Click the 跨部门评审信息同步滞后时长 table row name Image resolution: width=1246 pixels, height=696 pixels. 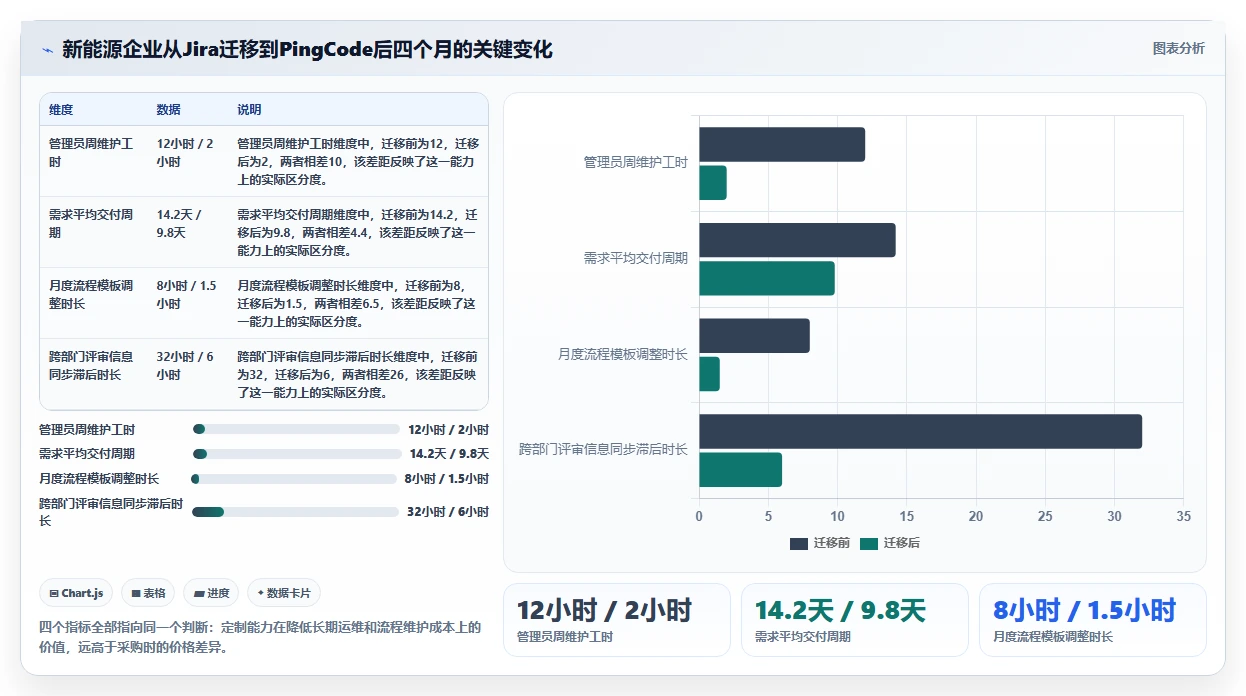click(x=91, y=365)
